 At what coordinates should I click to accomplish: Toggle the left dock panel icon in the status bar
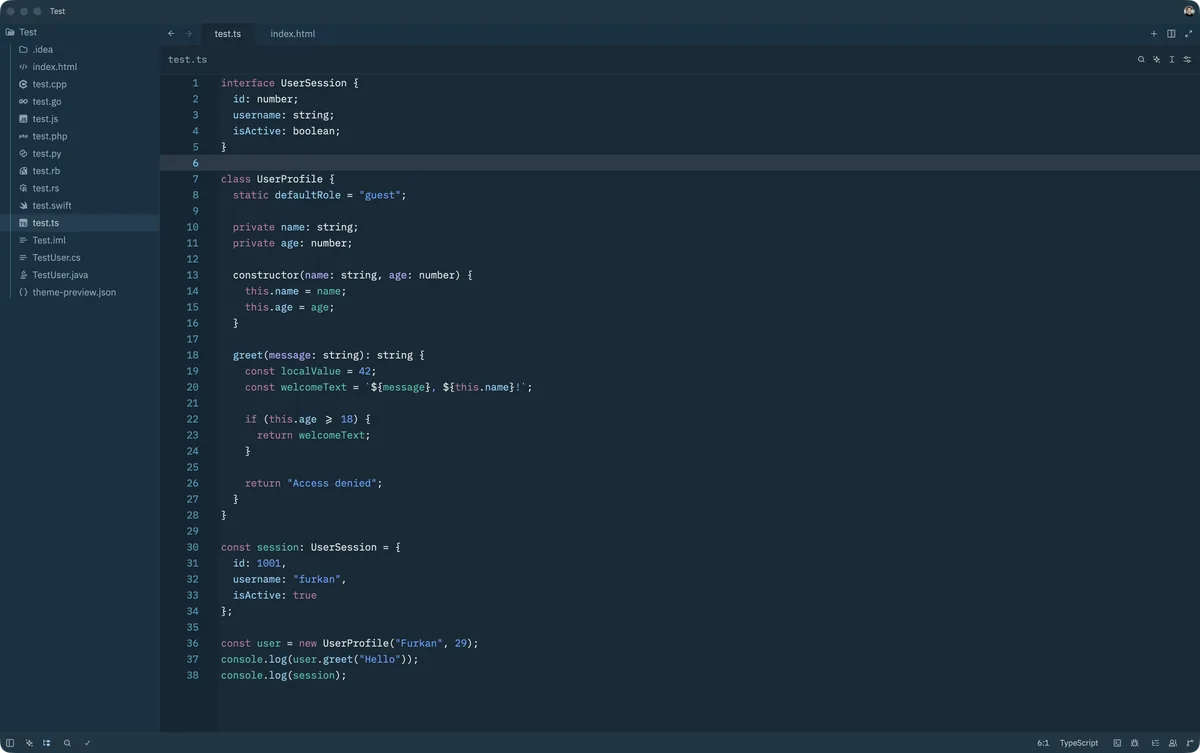pos(10,743)
